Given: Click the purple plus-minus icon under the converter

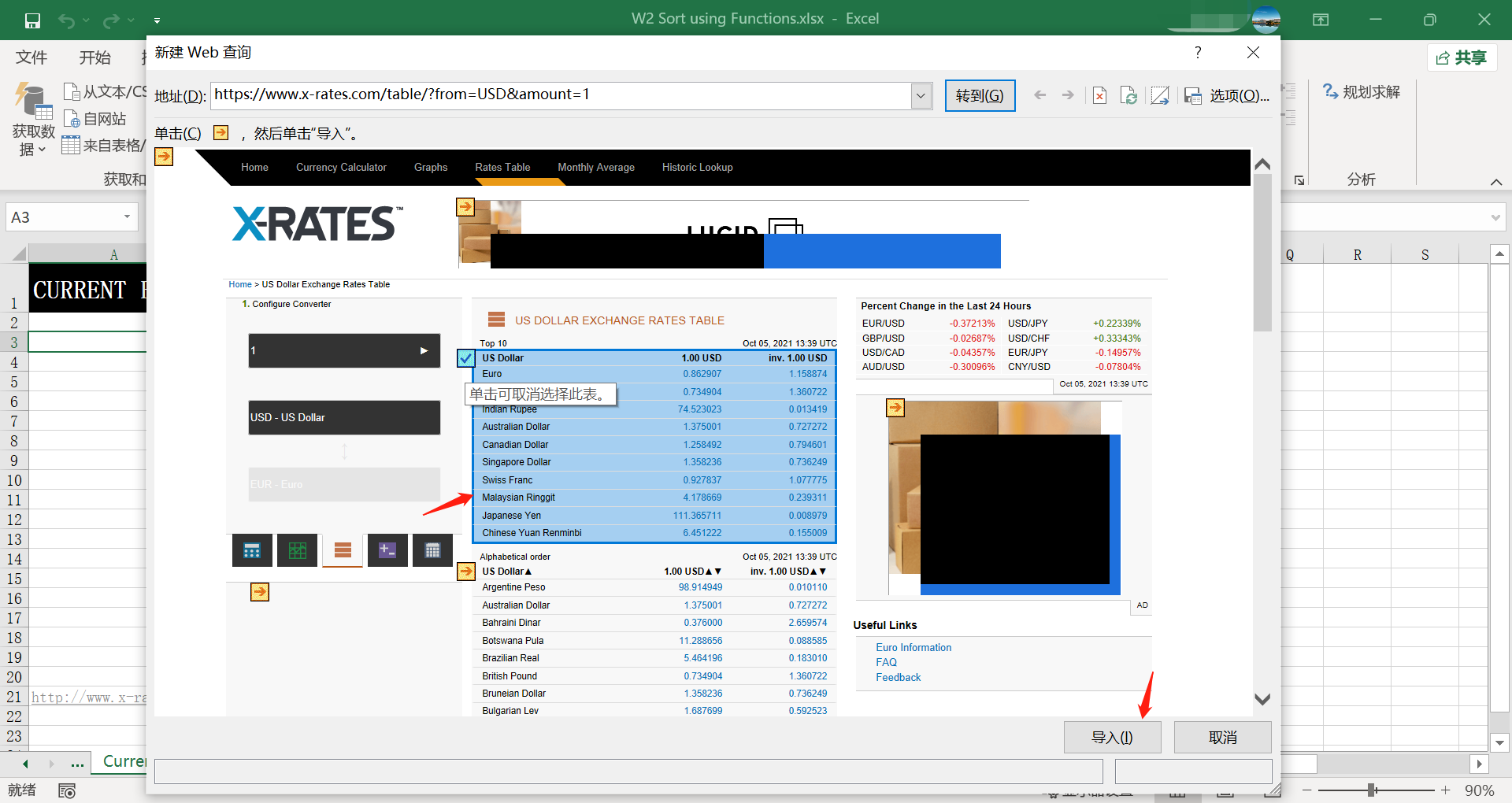Looking at the screenshot, I should [387, 550].
